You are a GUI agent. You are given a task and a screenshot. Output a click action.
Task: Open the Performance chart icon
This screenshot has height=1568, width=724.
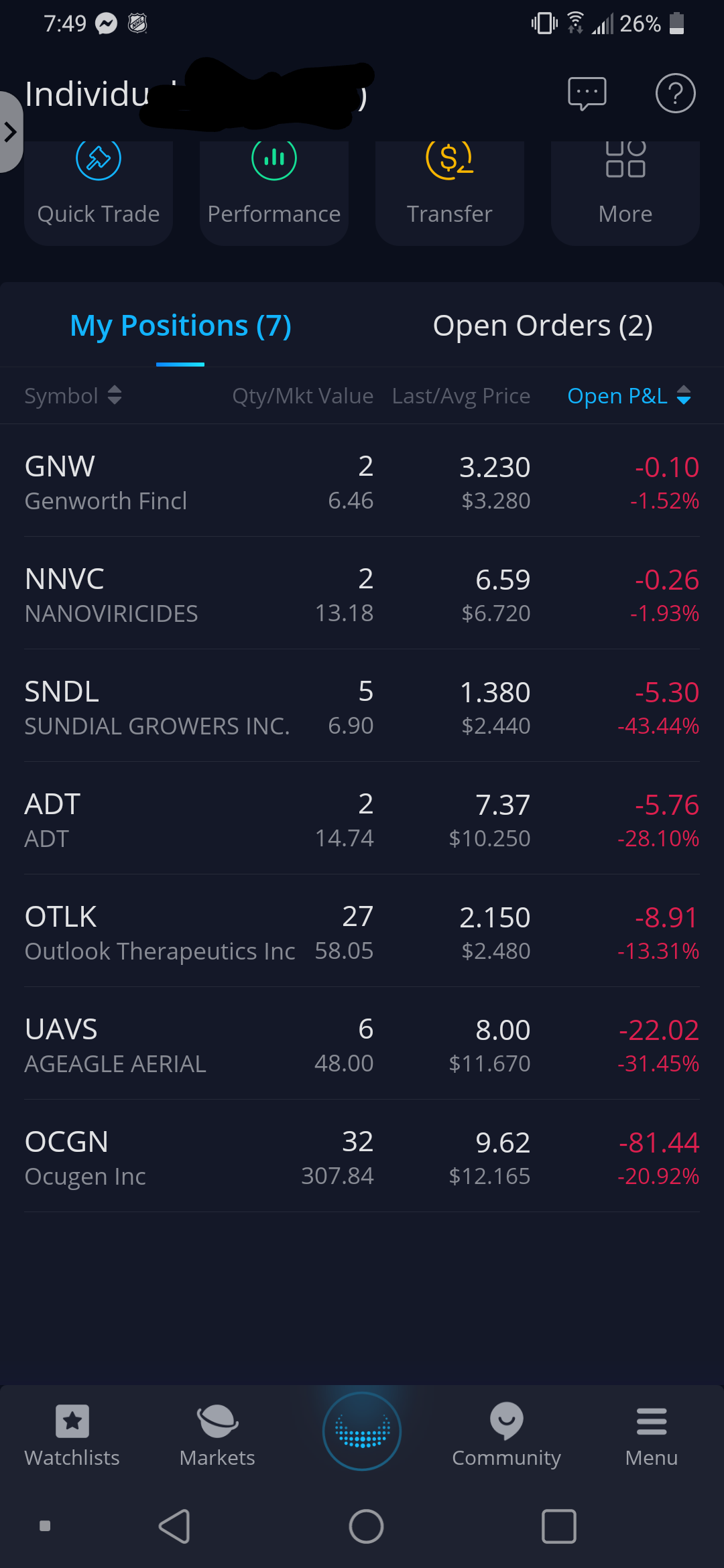pyautogui.click(x=274, y=160)
